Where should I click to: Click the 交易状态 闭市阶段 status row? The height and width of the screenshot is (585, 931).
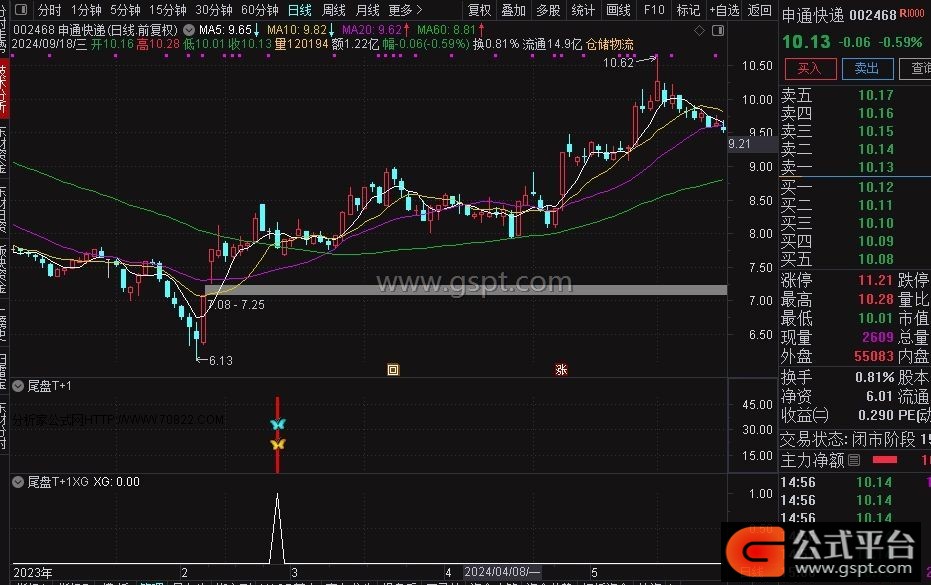855,439
